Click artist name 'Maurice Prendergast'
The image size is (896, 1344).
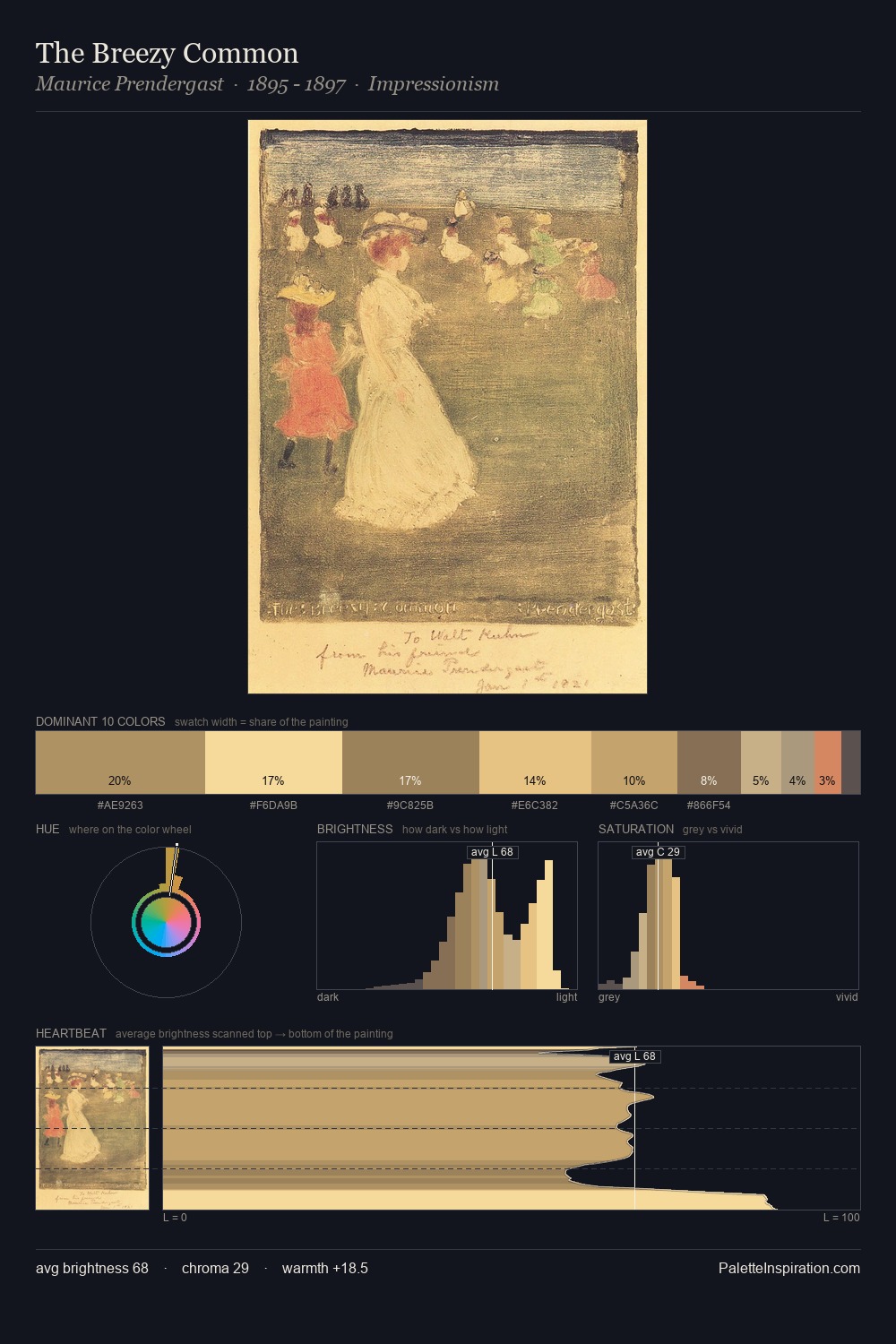pyautogui.click(x=129, y=84)
